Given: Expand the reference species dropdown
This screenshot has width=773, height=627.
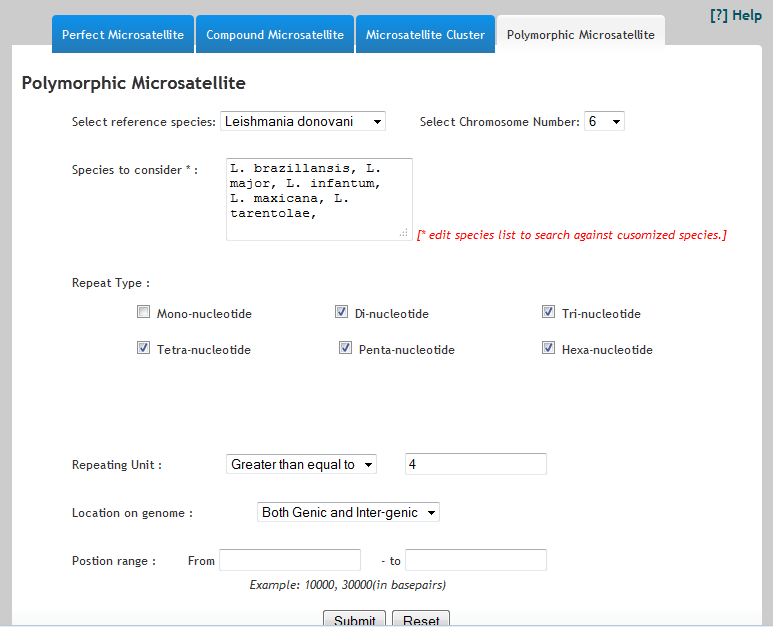Looking at the screenshot, I should coord(303,121).
